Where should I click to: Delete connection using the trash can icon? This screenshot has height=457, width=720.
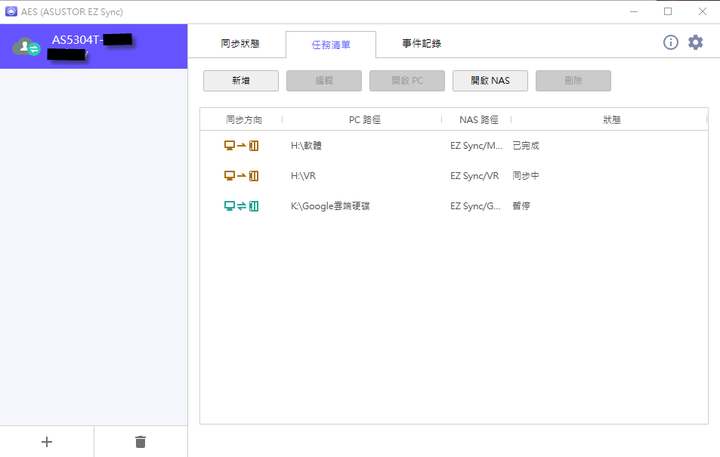(141, 442)
